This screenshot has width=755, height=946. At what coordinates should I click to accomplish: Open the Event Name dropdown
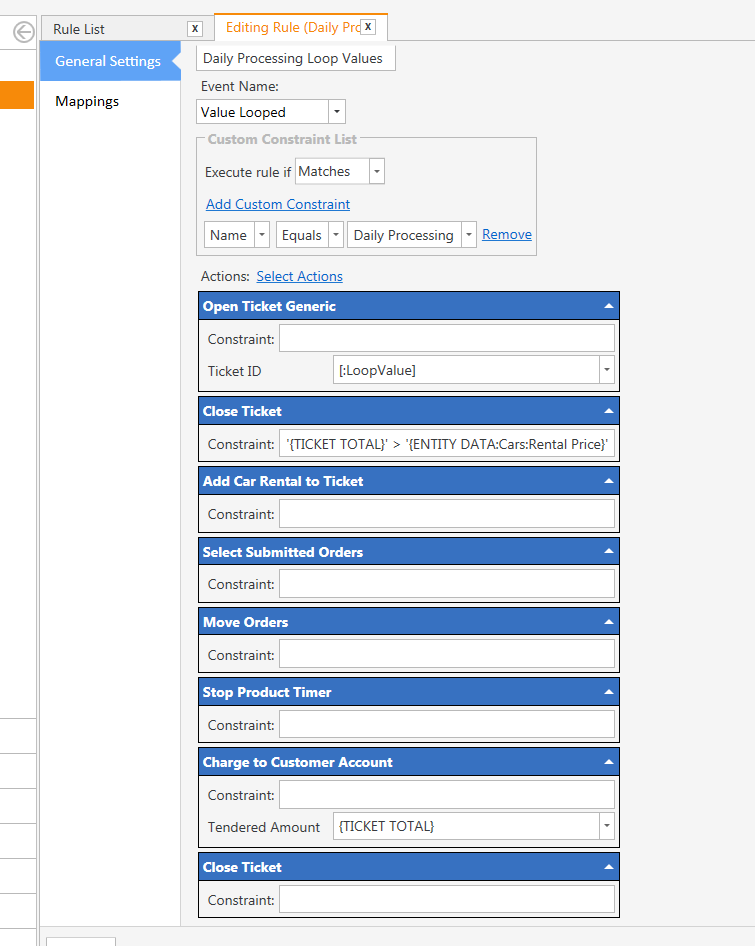pyautogui.click(x=337, y=112)
